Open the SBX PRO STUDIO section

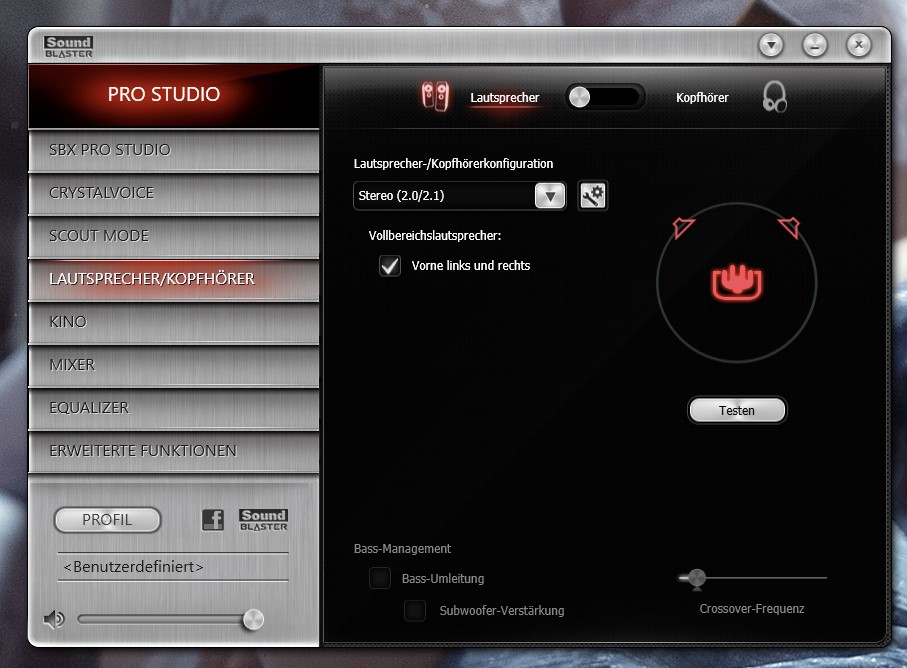174,150
